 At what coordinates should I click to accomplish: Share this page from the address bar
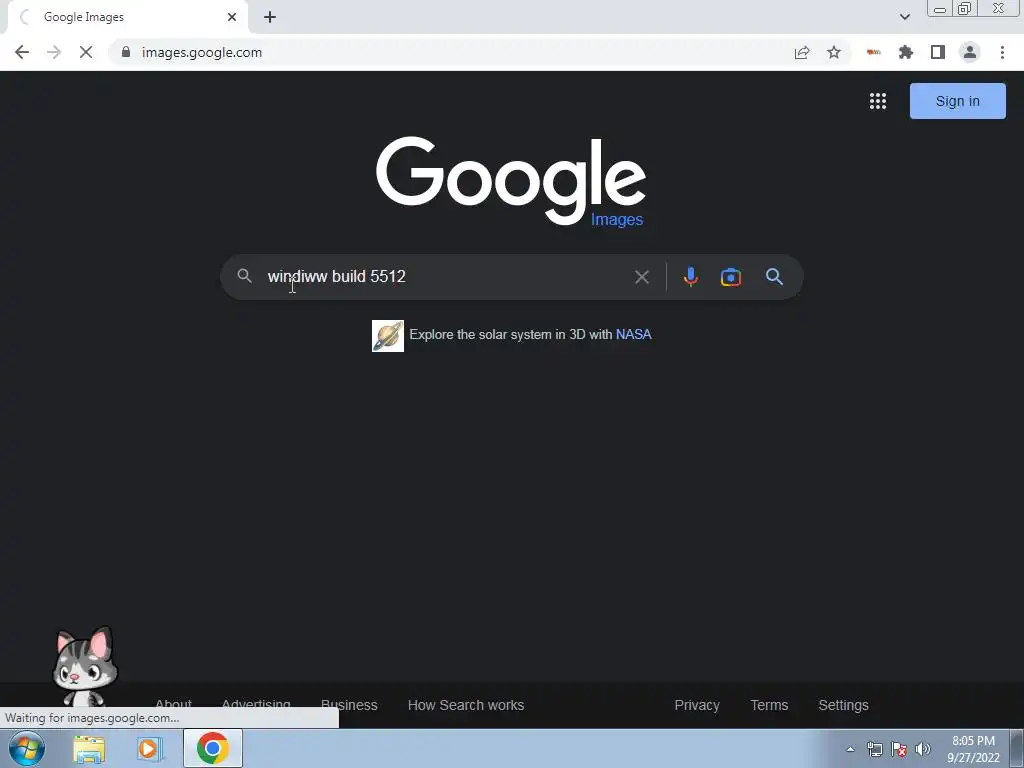(x=802, y=52)
